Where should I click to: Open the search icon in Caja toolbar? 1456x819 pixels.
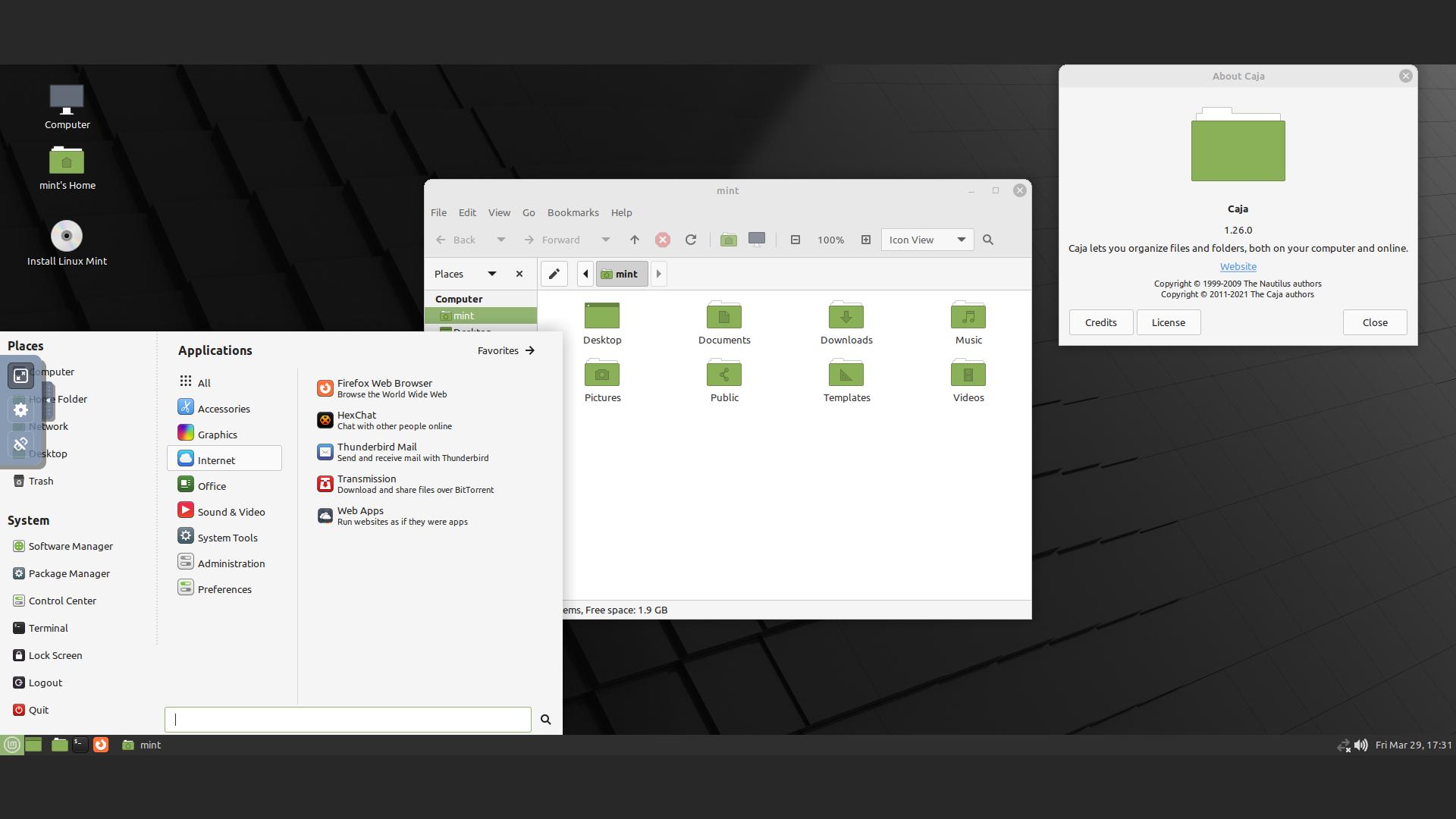pos(988,240)
